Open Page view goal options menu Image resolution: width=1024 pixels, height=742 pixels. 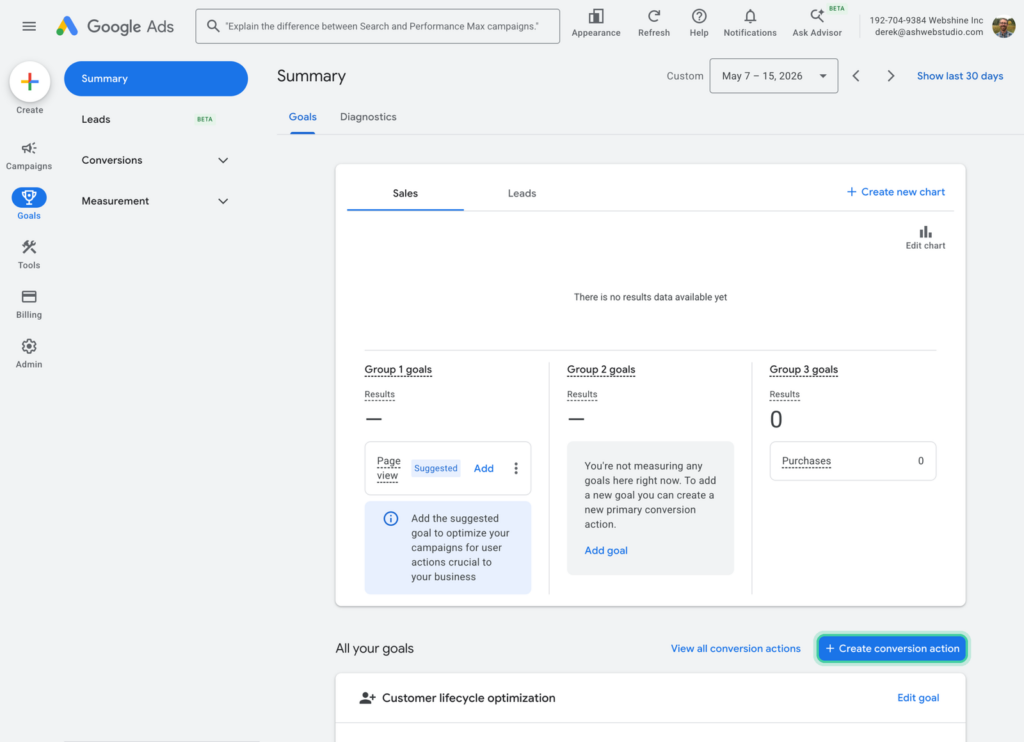pos(516,468)
